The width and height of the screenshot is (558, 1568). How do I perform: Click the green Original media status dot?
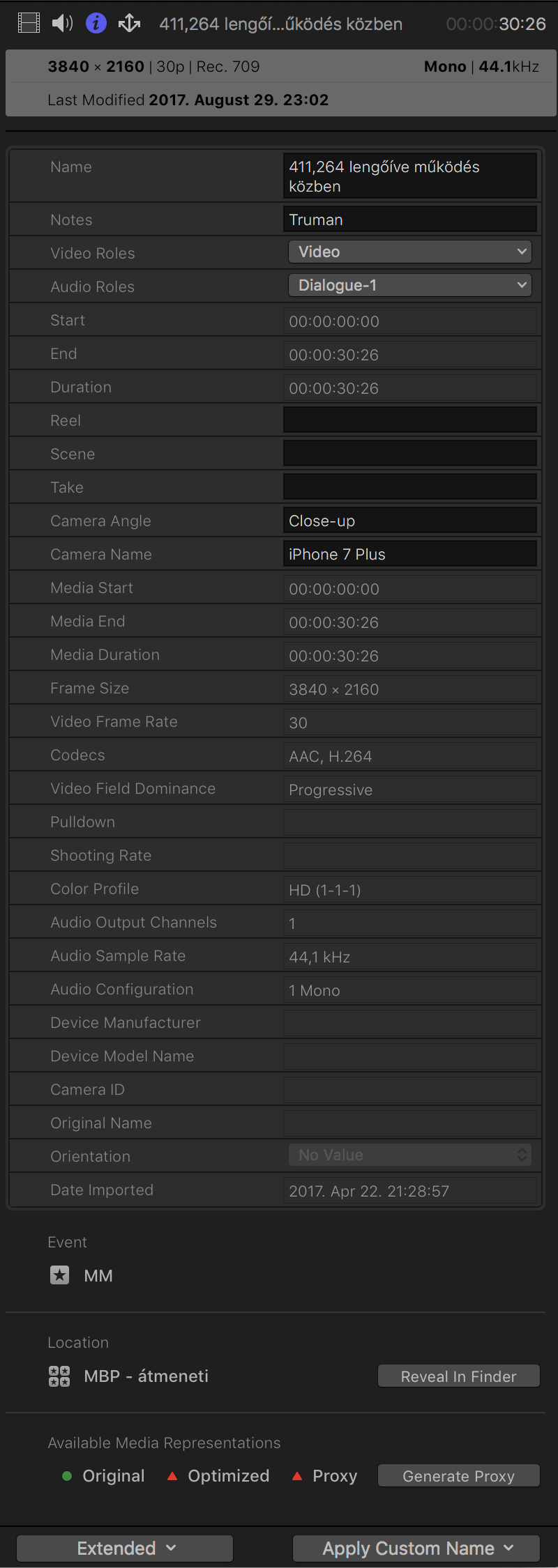(x=67, y=1475)
